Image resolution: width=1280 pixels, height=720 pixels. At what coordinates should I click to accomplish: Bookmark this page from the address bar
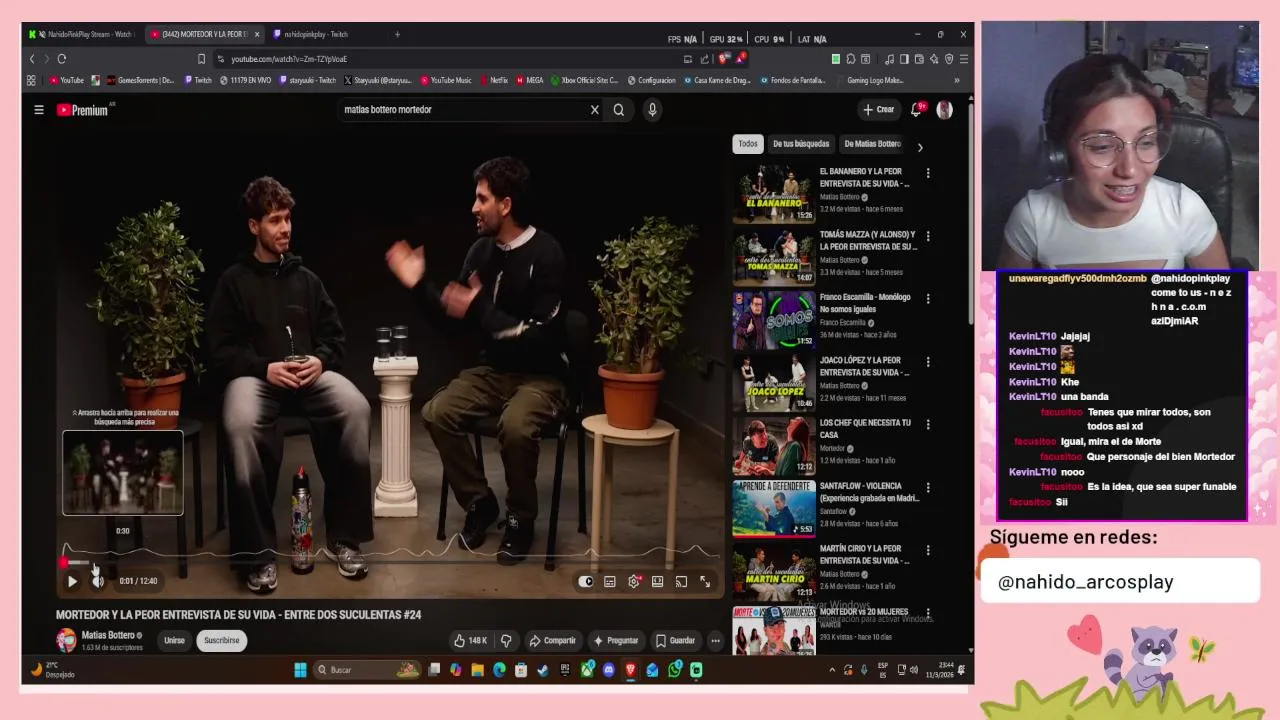pos(201,59)
